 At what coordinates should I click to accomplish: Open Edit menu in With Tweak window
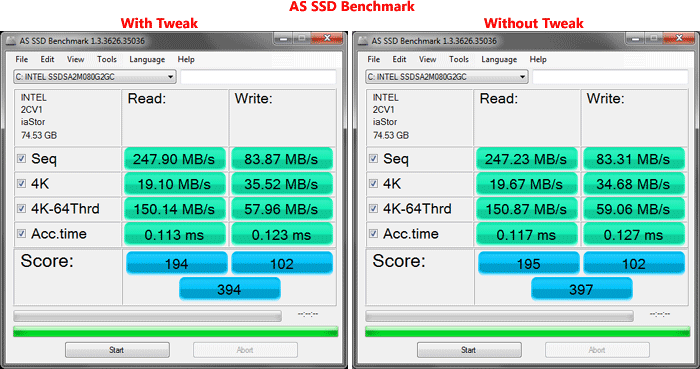(x=47, y=59)
